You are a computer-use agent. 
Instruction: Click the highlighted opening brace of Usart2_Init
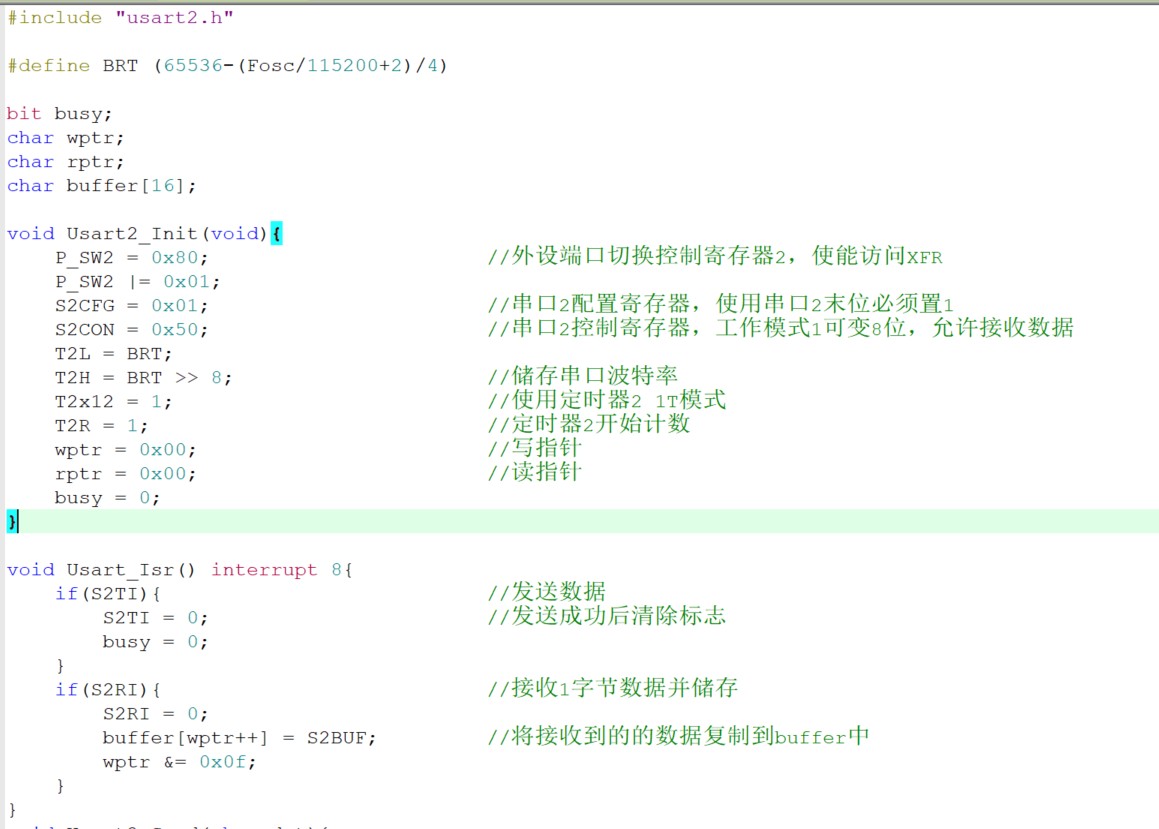276,233
